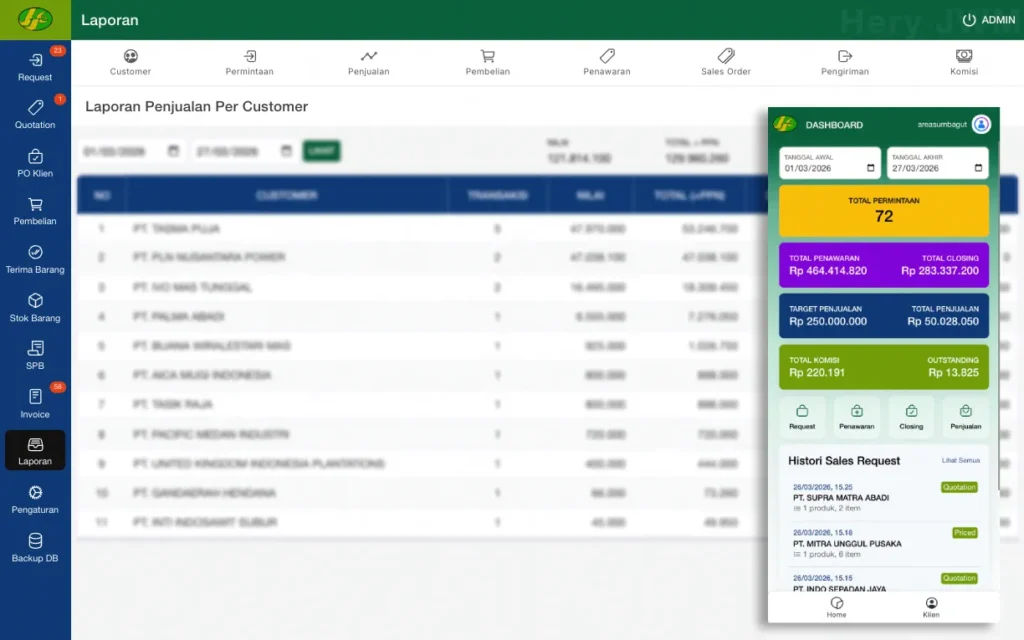Screen dimensions: 1024x640
Task: Open the Tanggal Awal date picker
Action: 871,168
